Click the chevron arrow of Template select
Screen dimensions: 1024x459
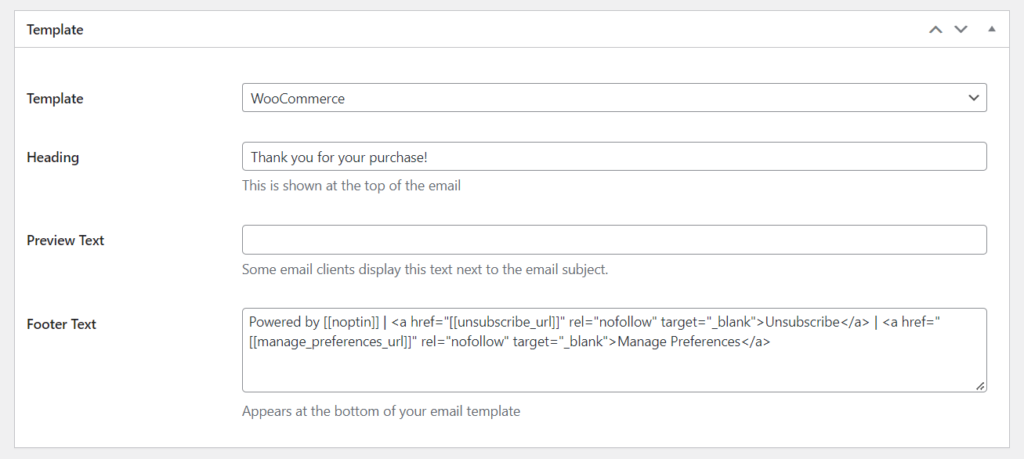974,98
